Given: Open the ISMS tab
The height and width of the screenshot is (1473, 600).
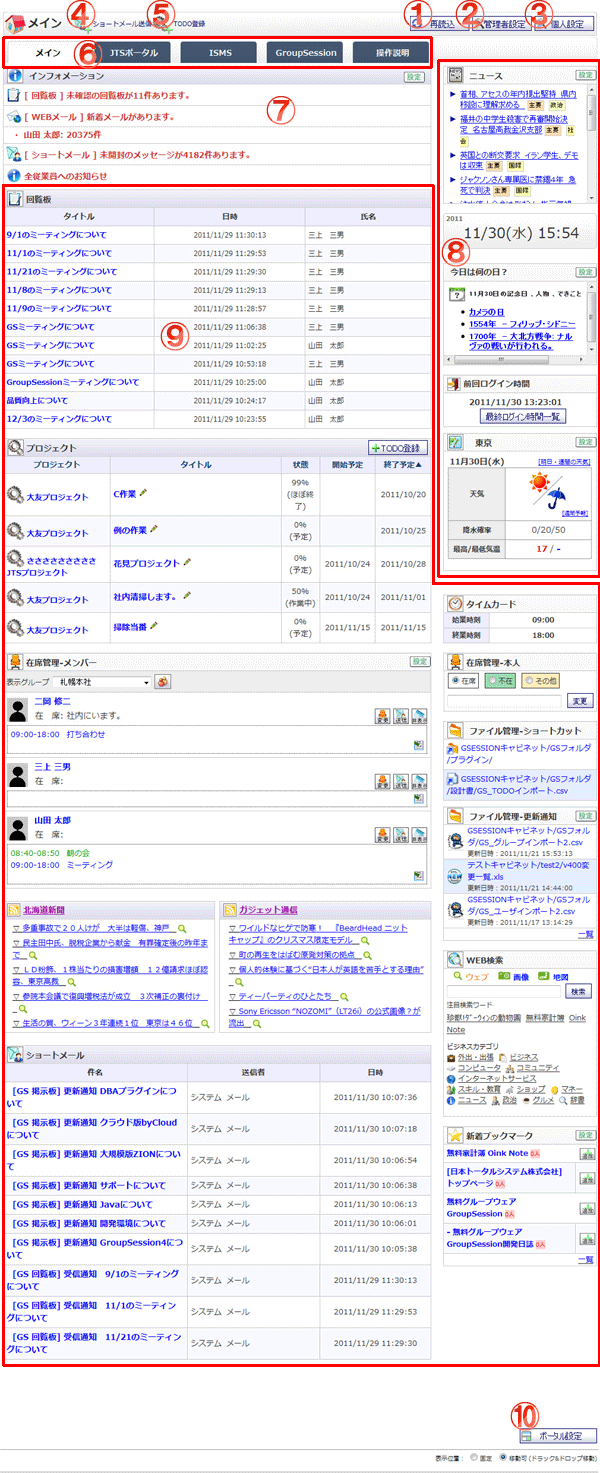Looking at the screenshot, I should tap(218, 53).
